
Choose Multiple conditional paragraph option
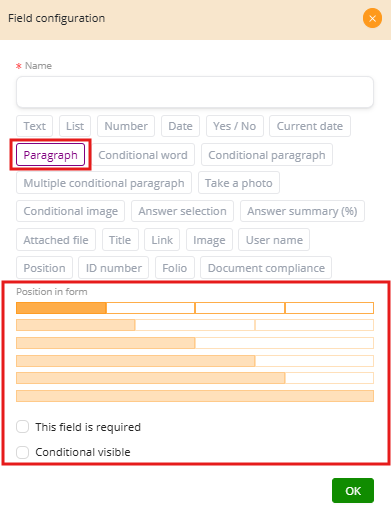104,183
